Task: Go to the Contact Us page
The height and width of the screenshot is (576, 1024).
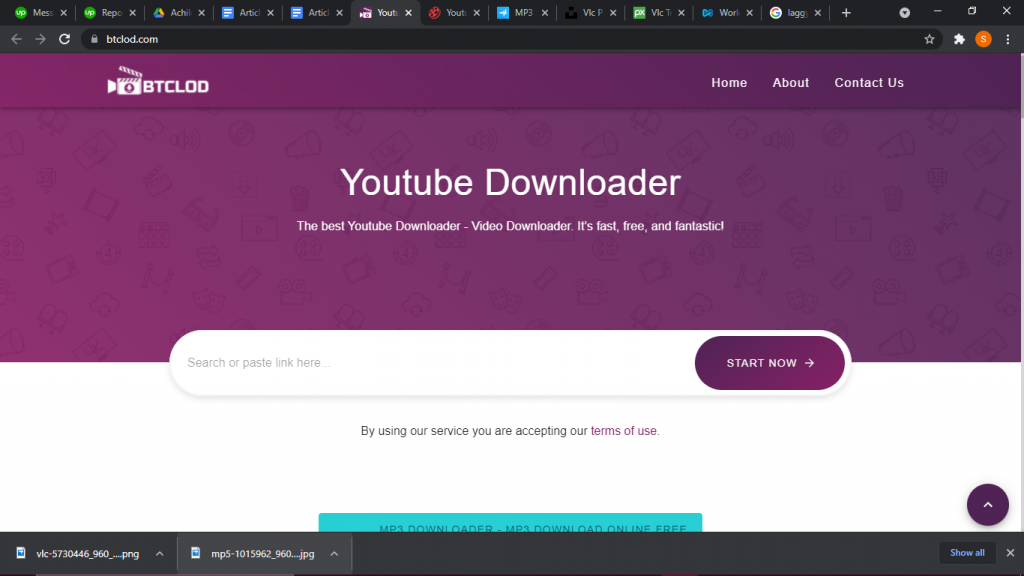Action: point(869,83)
